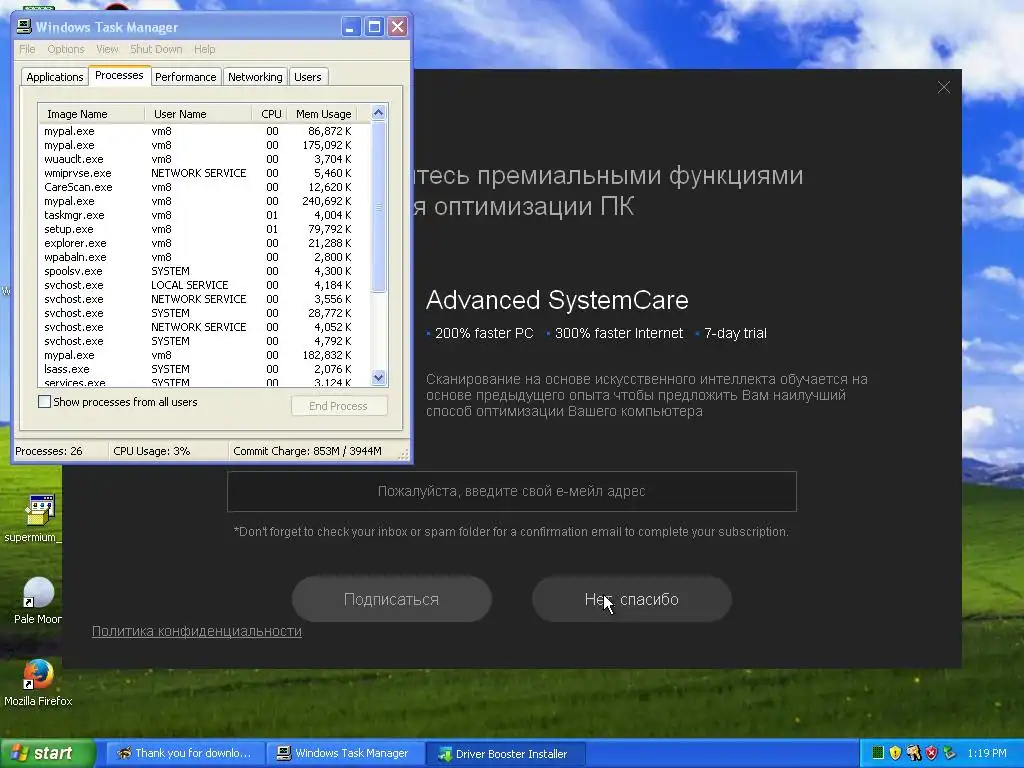Viewport: 1024px width, 768px height.
Task: Open the Help menu in Task Manager
Action: click(204, 49)
